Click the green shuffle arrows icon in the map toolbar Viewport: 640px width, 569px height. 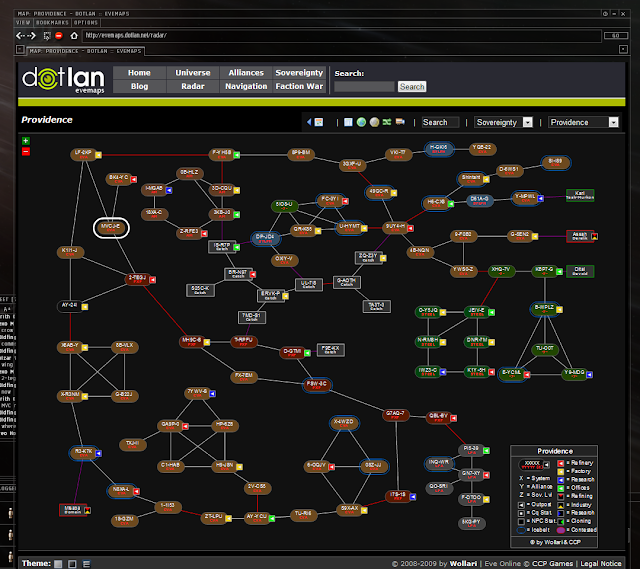pos(387,122)
